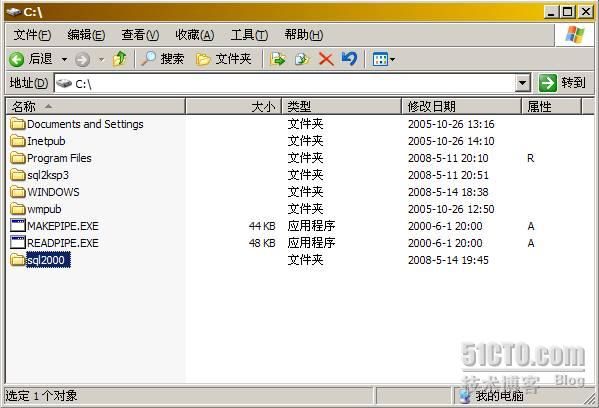Screen dimensions: 599x408
Task: Sort by Type (类型) column header
Action: pyautogui.click(x=342, y=106)
